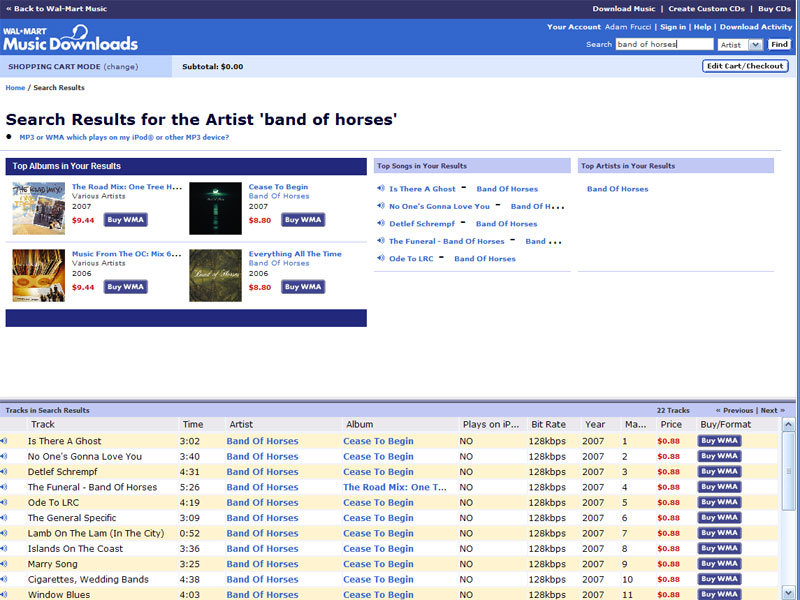Open The Road Mix album link in Funeral row
This screenshot has width=800, height=600.
point(394,487)
